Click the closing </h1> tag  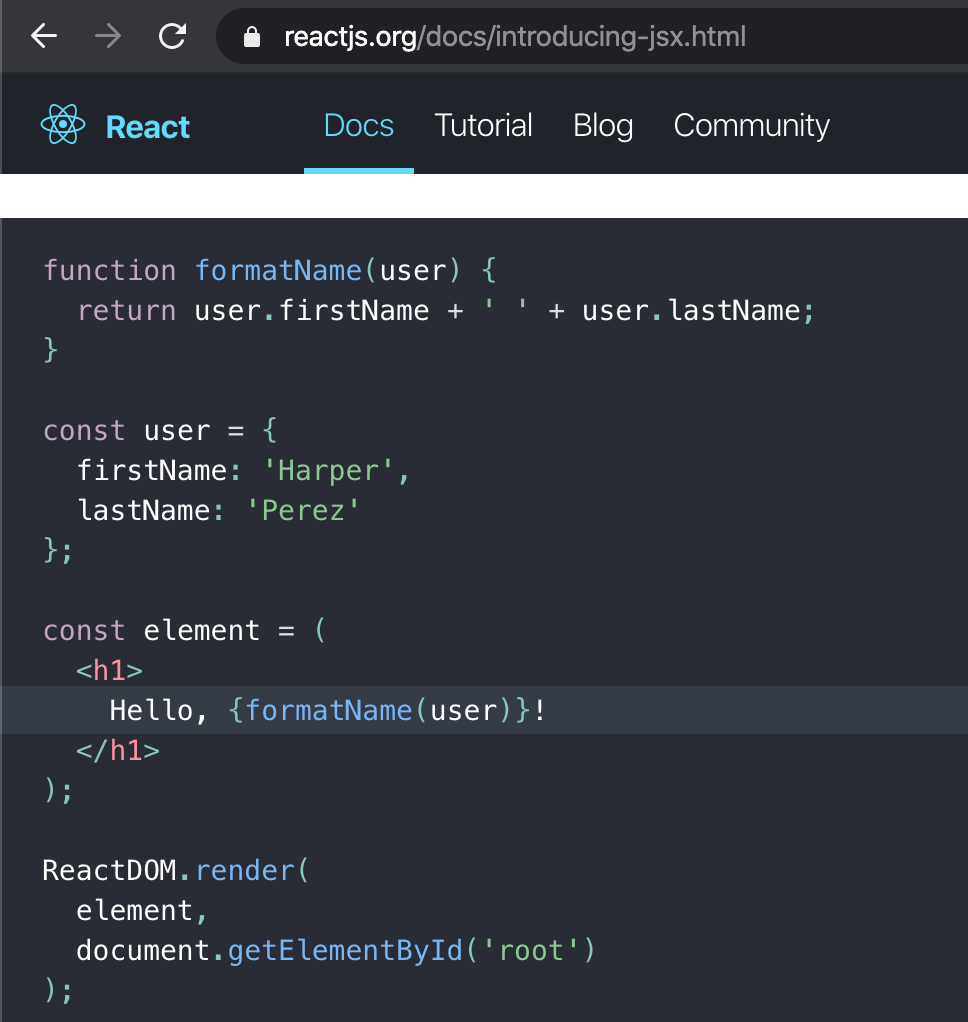pos(118,751)
